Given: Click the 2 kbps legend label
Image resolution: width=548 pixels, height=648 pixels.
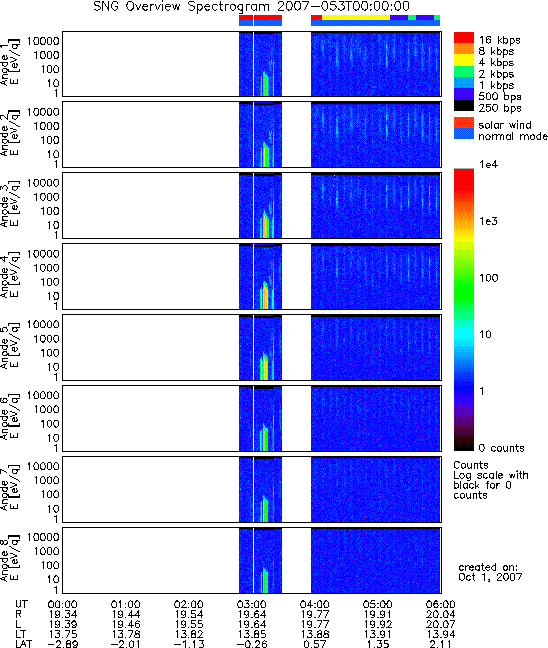Looking at the screenshot, I should [x=496, y=74].
